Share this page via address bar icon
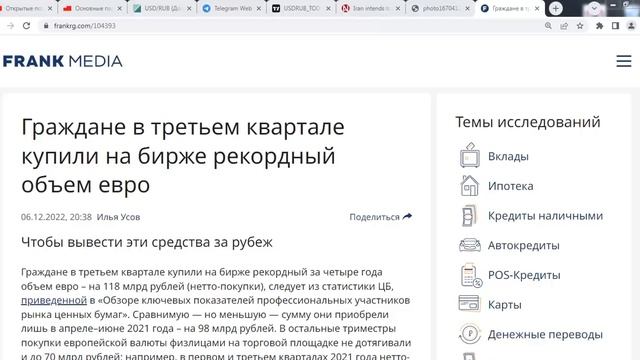 coord(564,26)
